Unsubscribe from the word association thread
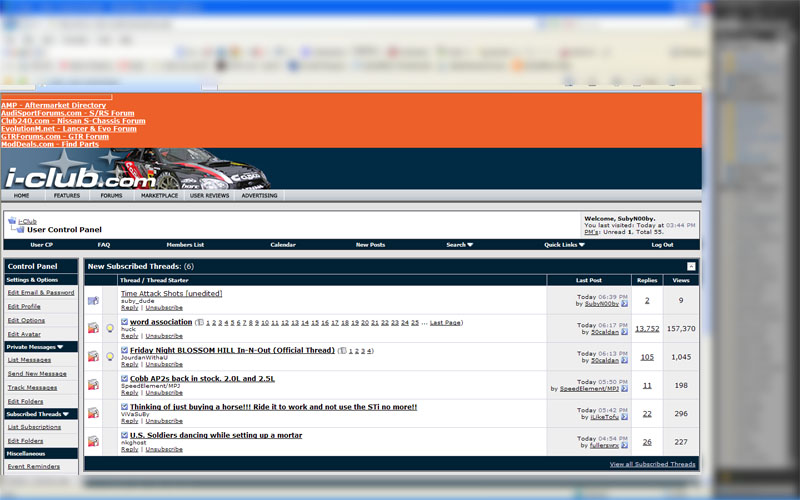The height and width of the screenshot is (500, 800). click(x=164, y=336)
